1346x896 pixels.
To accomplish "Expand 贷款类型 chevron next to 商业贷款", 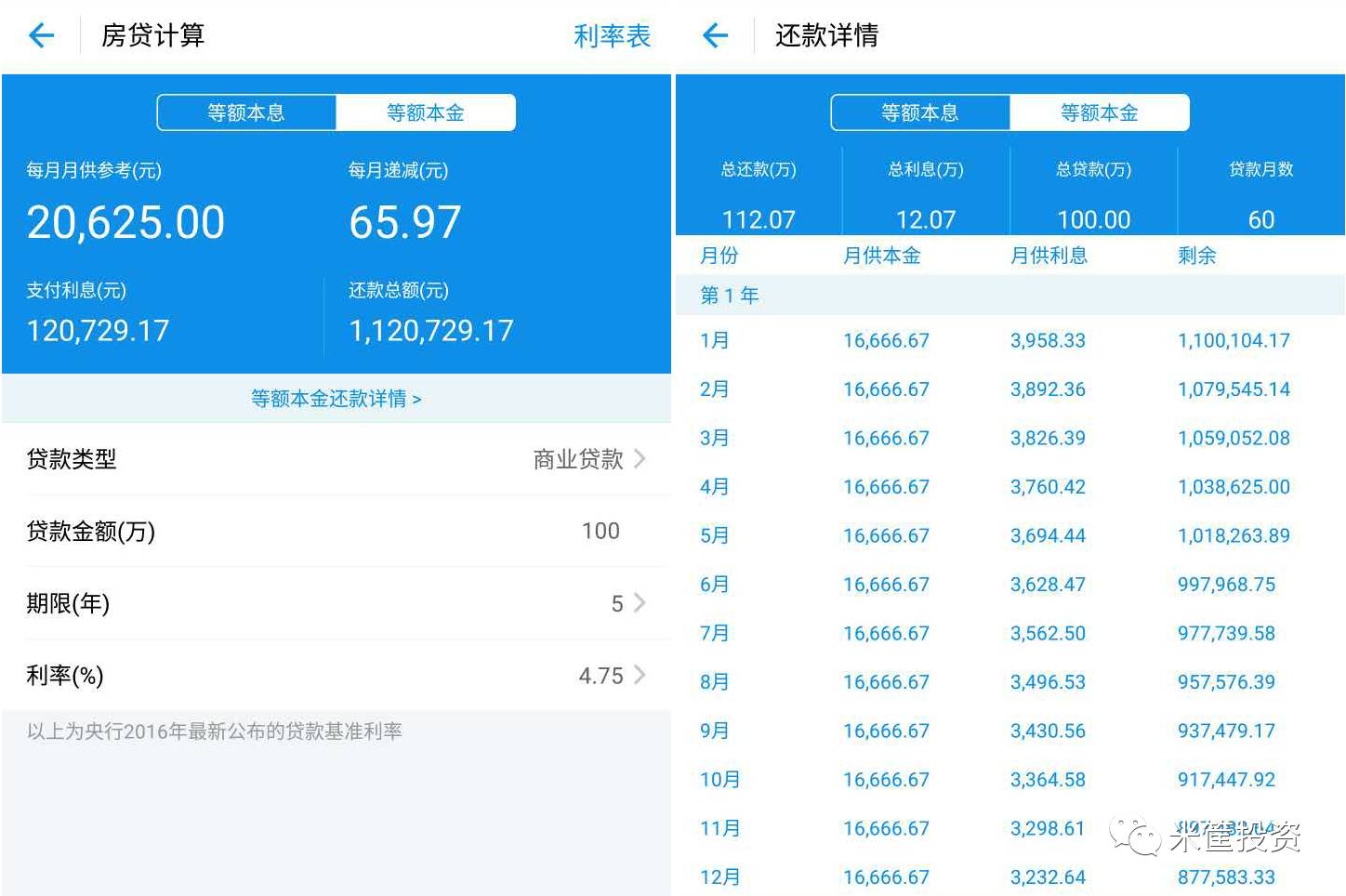I will click(x=640, y=458).
